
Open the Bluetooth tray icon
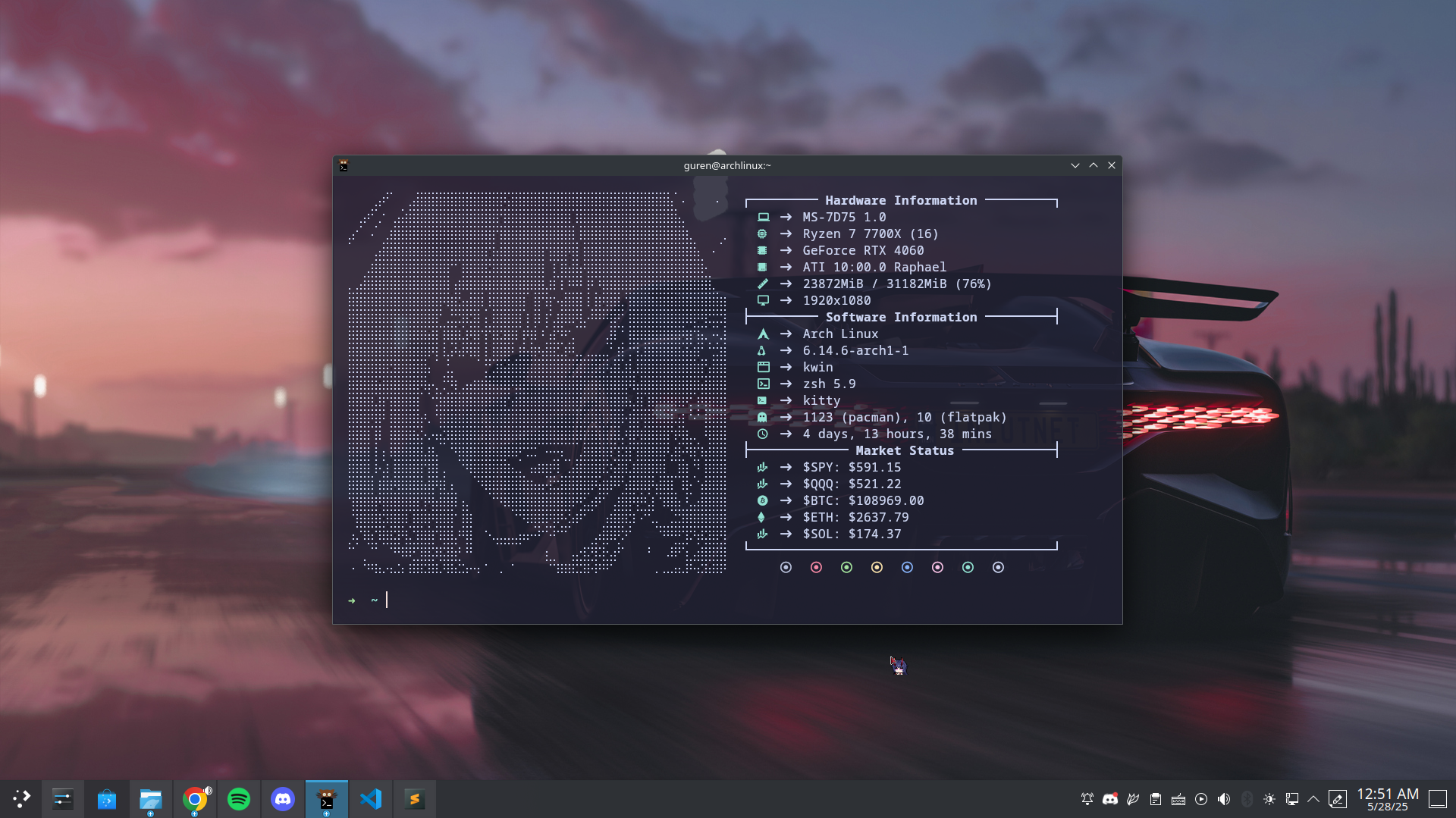click(1247, 799)
